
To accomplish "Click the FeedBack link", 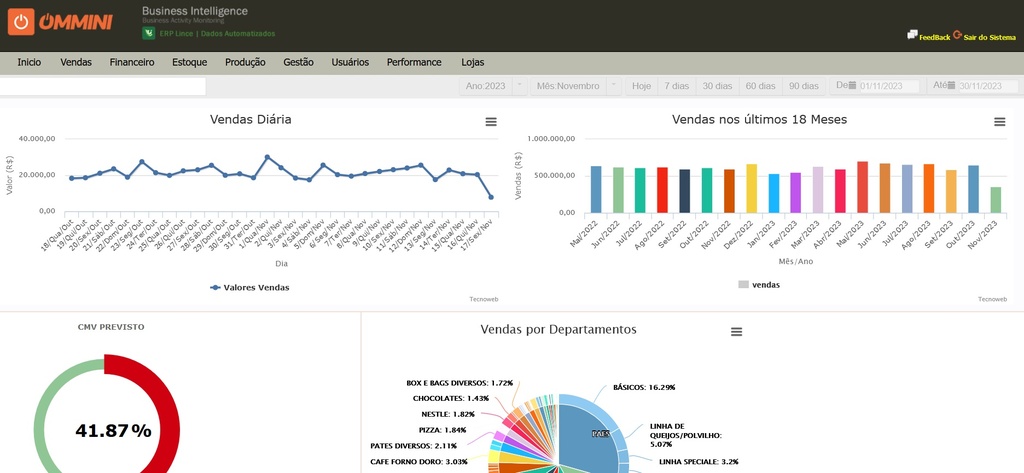I will click(935, 38).
